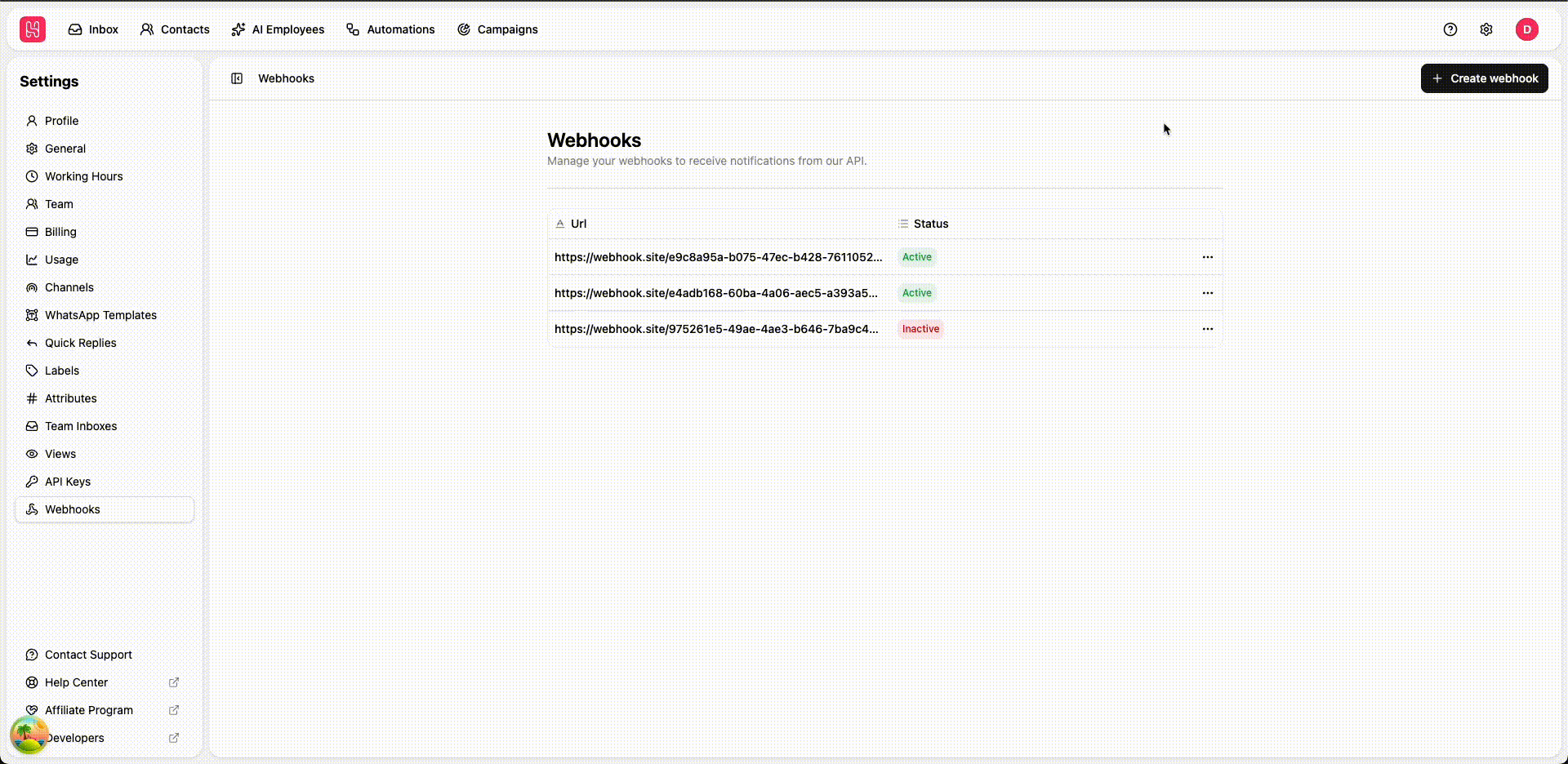Image resolution: width=1568 pixels, height=764 pixels.
Task: Click the Create webhook button
Action: [1484, 78]
